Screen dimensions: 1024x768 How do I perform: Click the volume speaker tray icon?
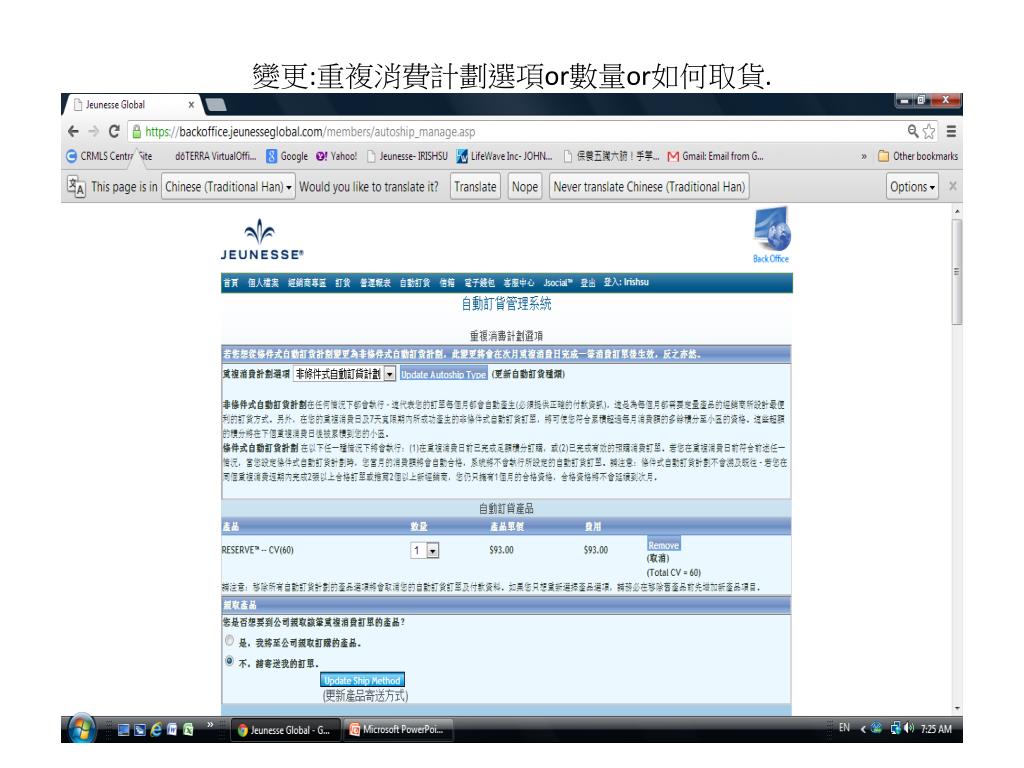[x=910, y=728]
